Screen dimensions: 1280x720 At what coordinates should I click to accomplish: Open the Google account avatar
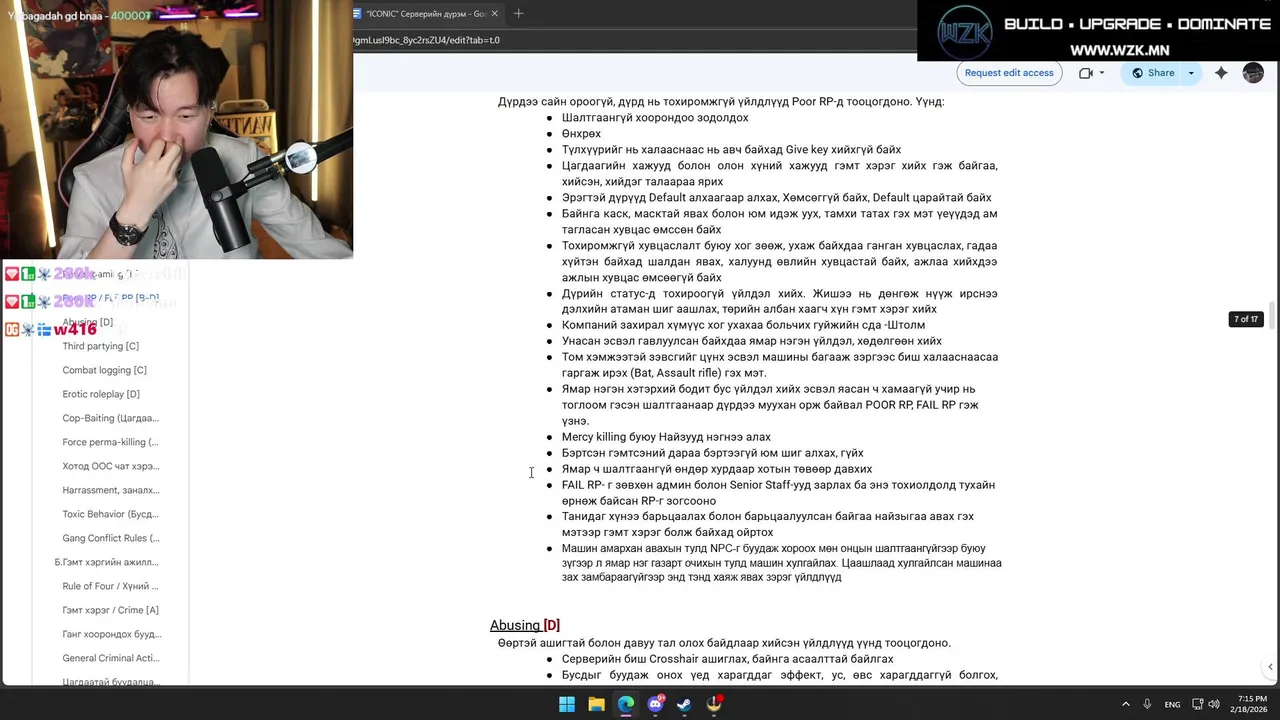(x=1253, y=73)
